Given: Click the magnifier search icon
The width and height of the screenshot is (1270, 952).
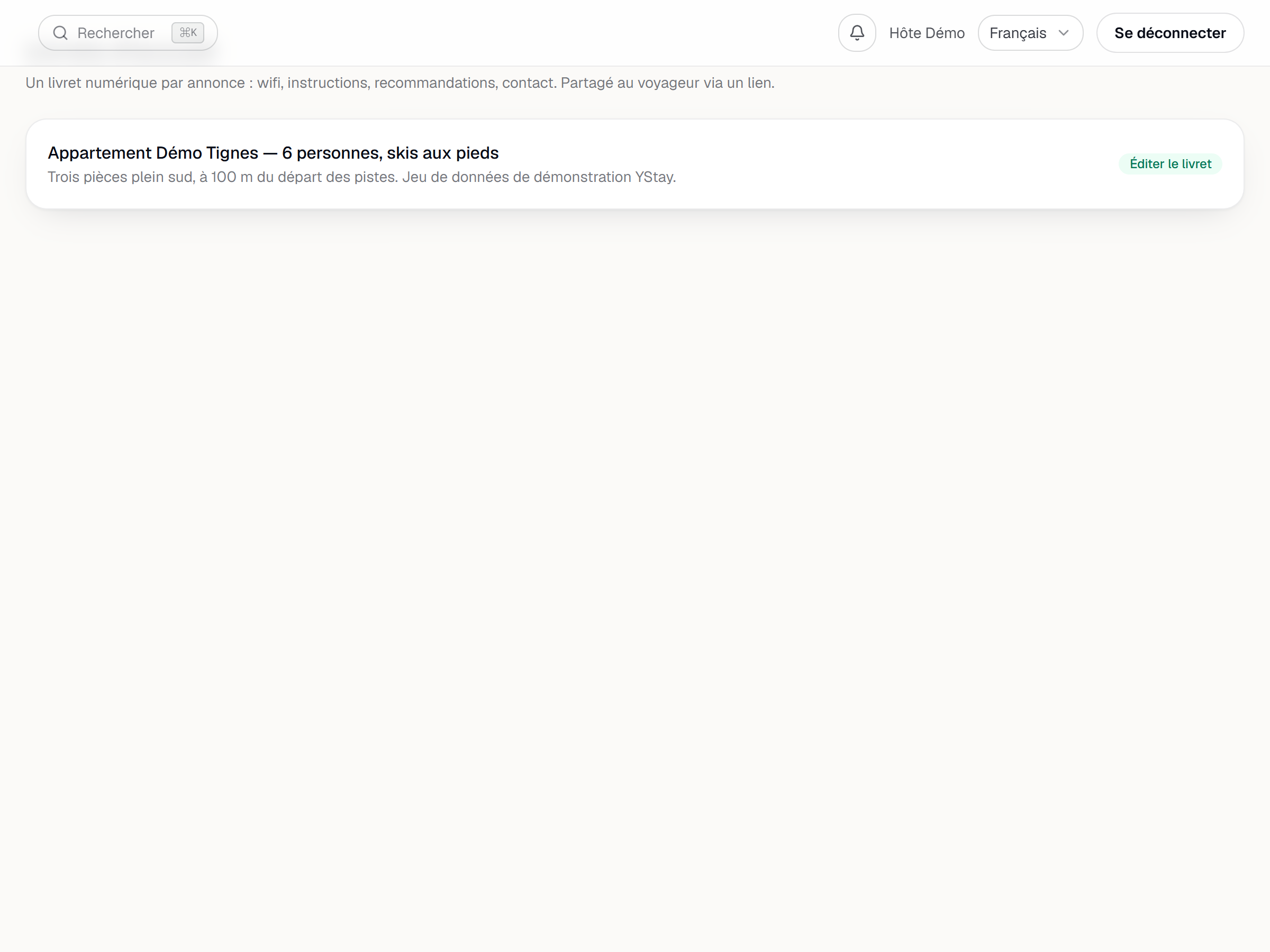Looking at the screenshot, I should [60, 33].
